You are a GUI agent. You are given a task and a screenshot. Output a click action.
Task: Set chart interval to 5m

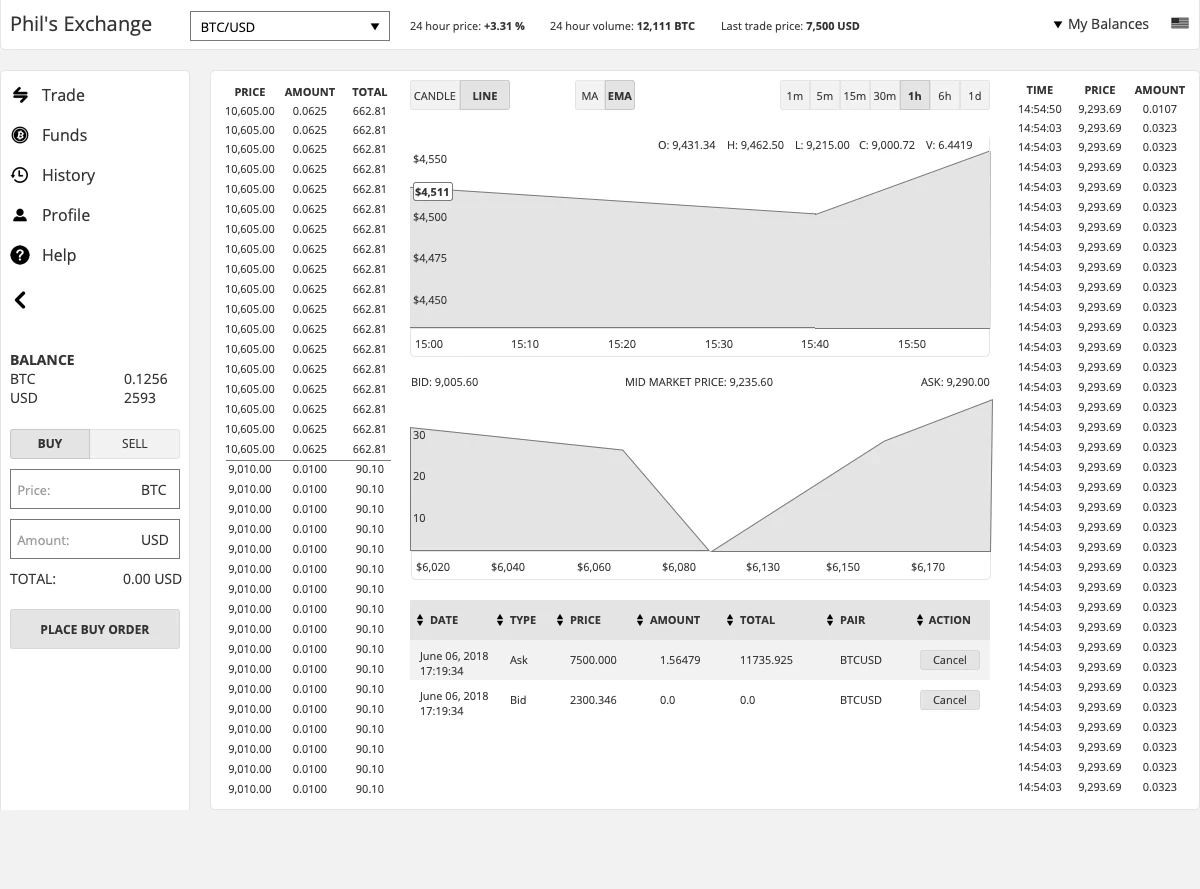[825, 96]
